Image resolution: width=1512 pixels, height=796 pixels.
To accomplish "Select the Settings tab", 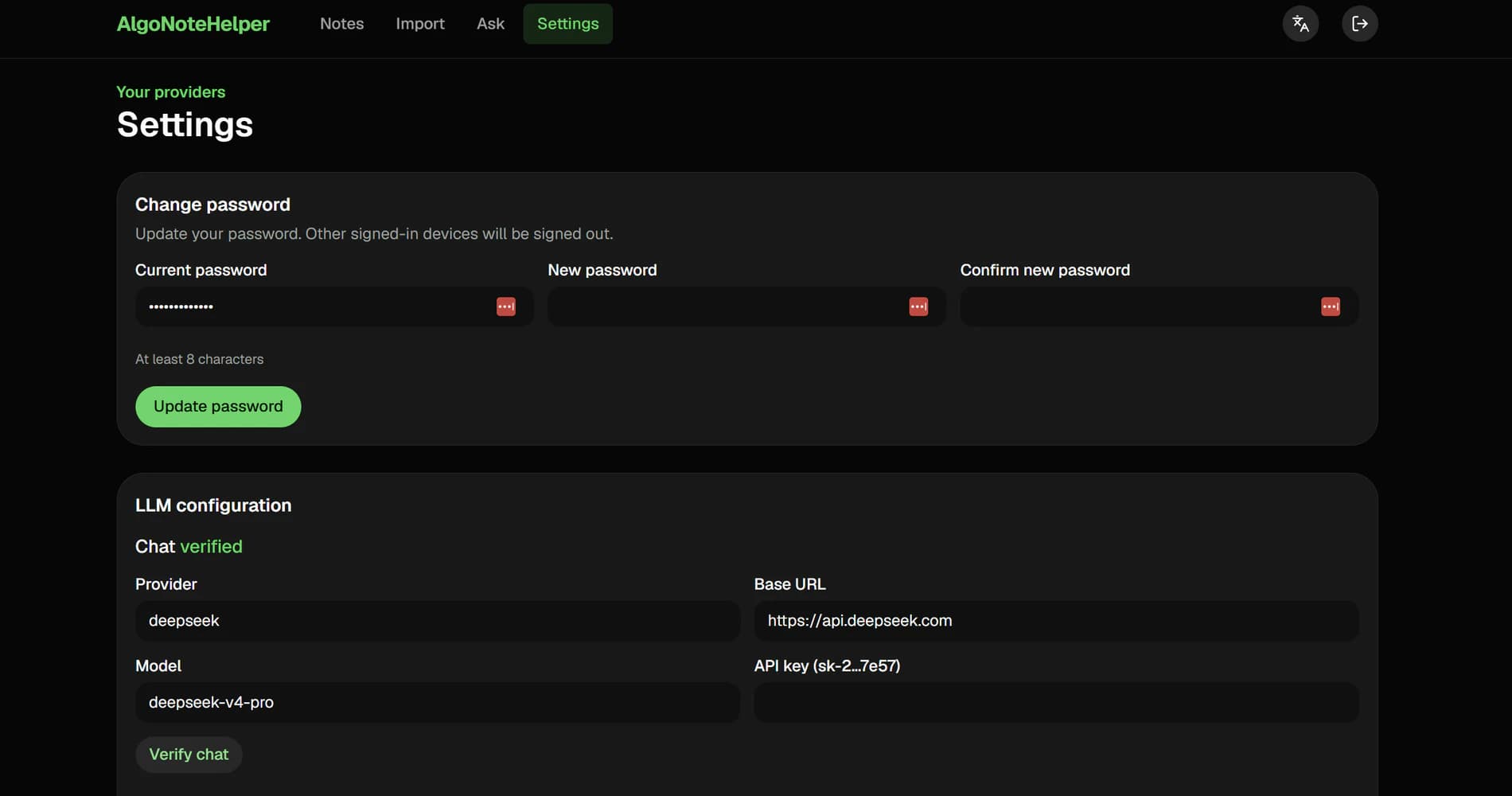I will [x=568, y=24].
